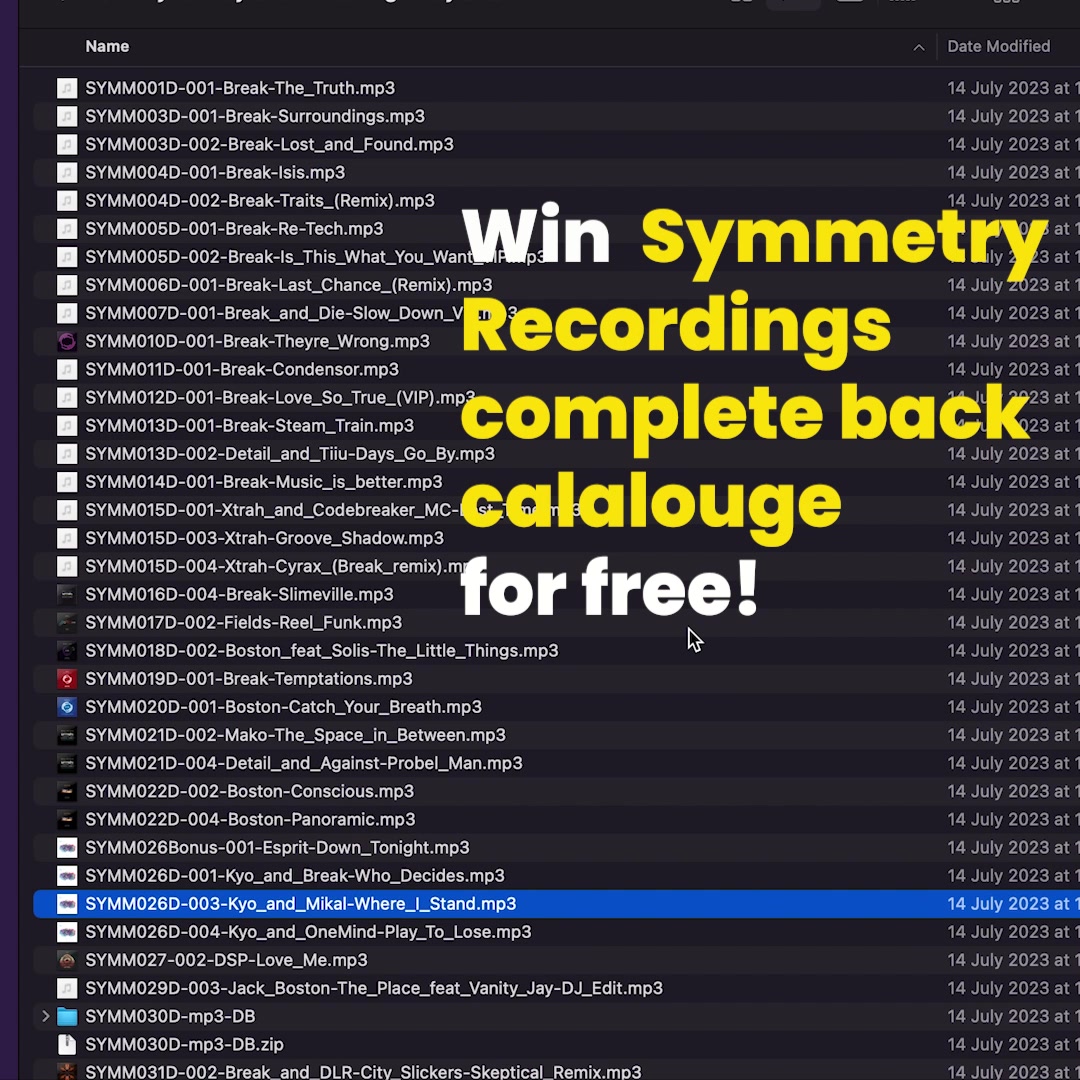Sort by the Date Modified column header
Image resolution: width=1080 pixels, height=1080 pixels.
[x=999, y=47]
